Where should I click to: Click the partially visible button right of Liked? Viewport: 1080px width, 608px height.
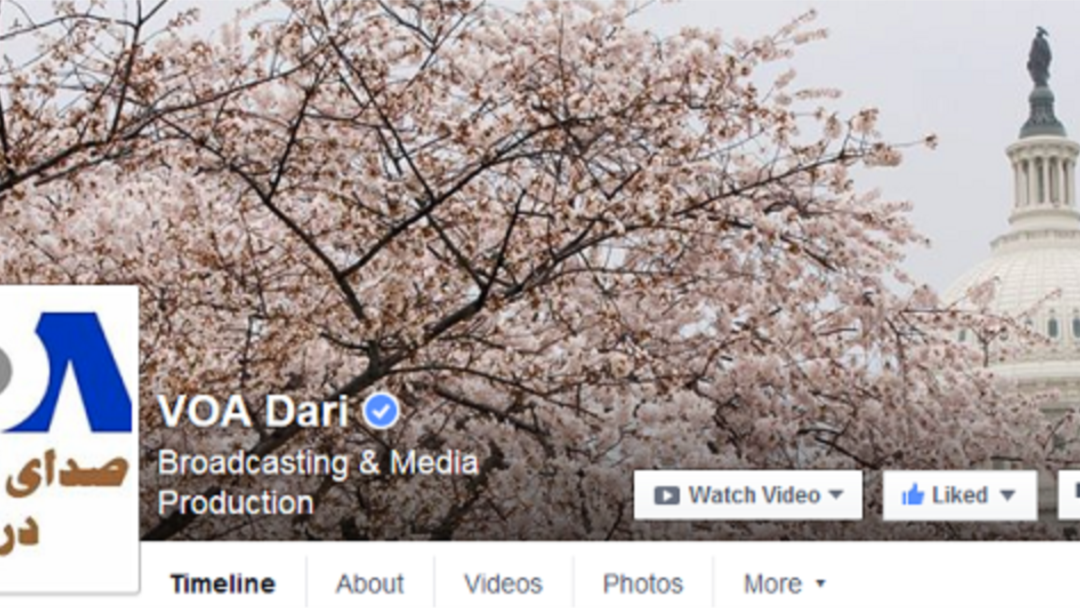pos(1069,495)
